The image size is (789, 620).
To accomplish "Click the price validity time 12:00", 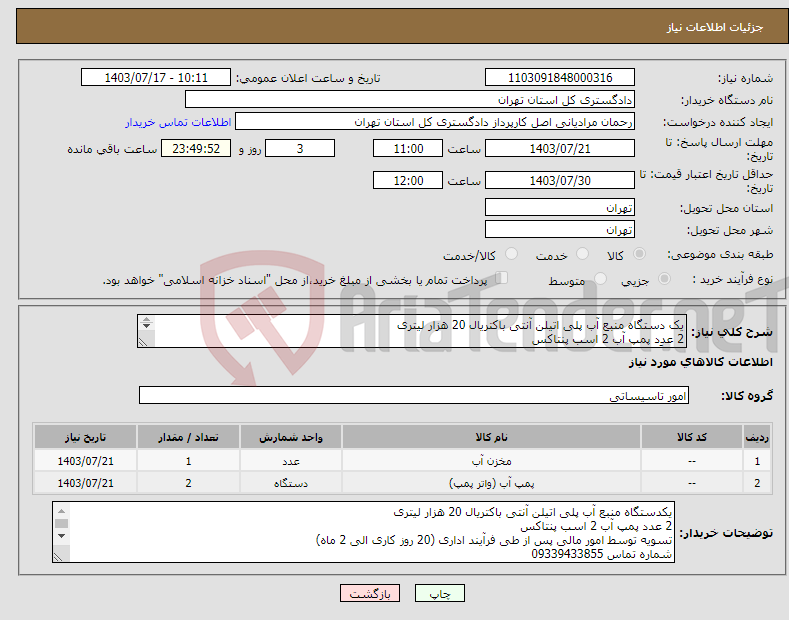I will coord(408,180).
